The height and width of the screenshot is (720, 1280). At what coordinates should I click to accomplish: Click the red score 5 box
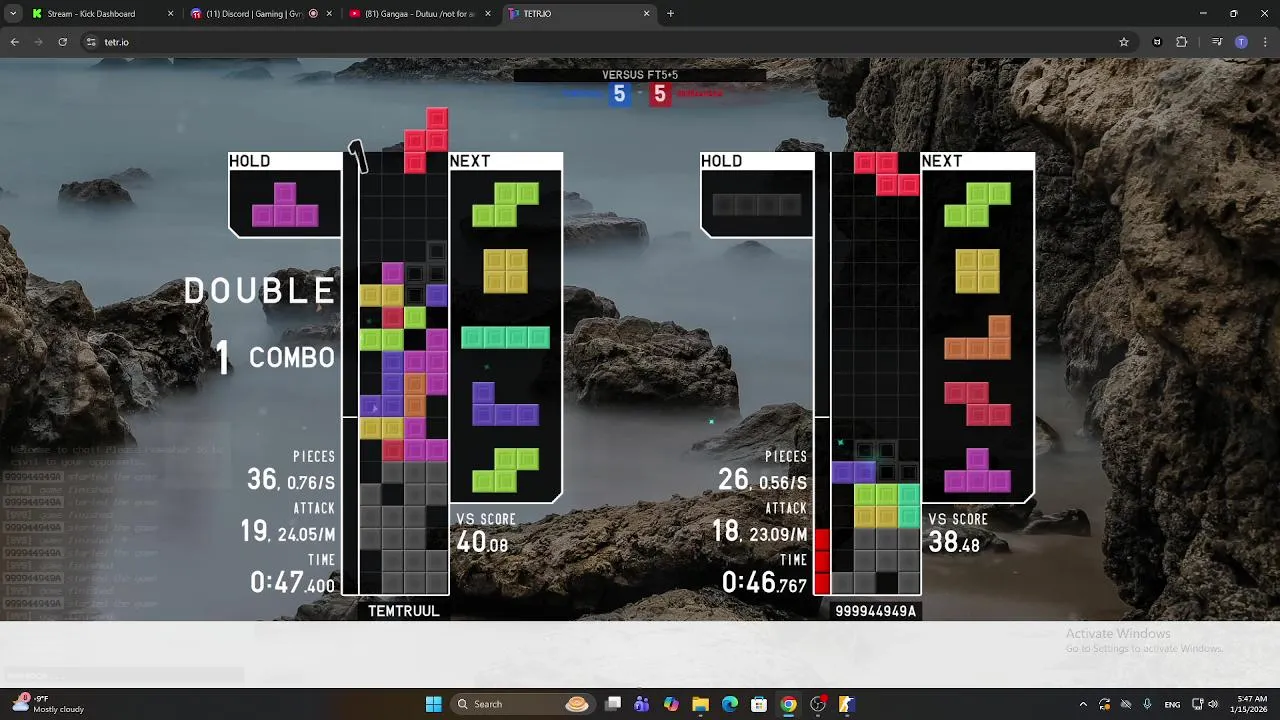pos(660,94)
